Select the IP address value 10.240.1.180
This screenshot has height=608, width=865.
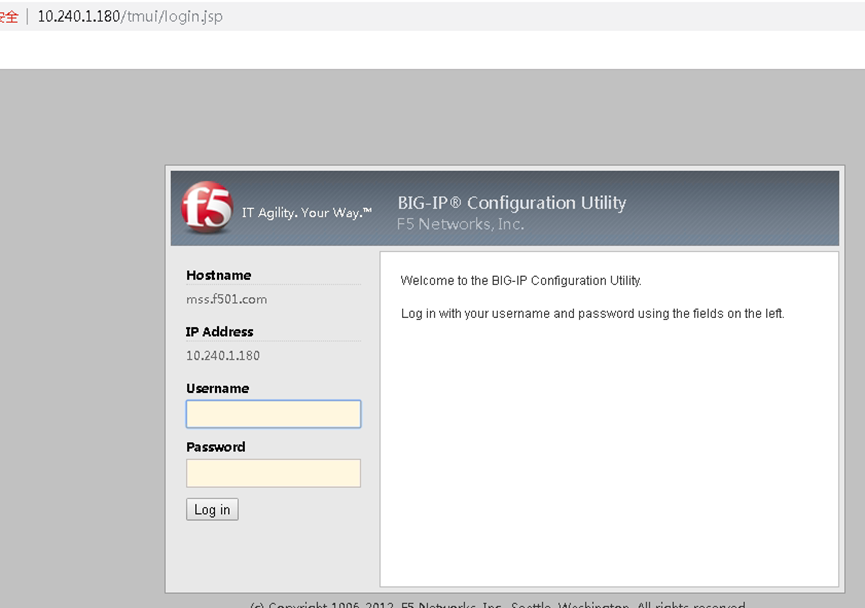[x=223, y=356]
